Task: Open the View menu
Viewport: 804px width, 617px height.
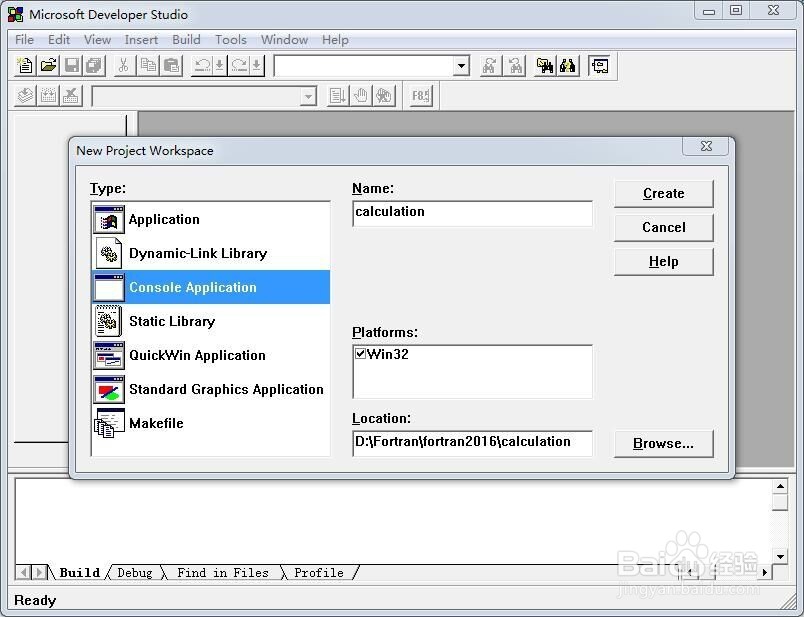Action: coord(97,39)
